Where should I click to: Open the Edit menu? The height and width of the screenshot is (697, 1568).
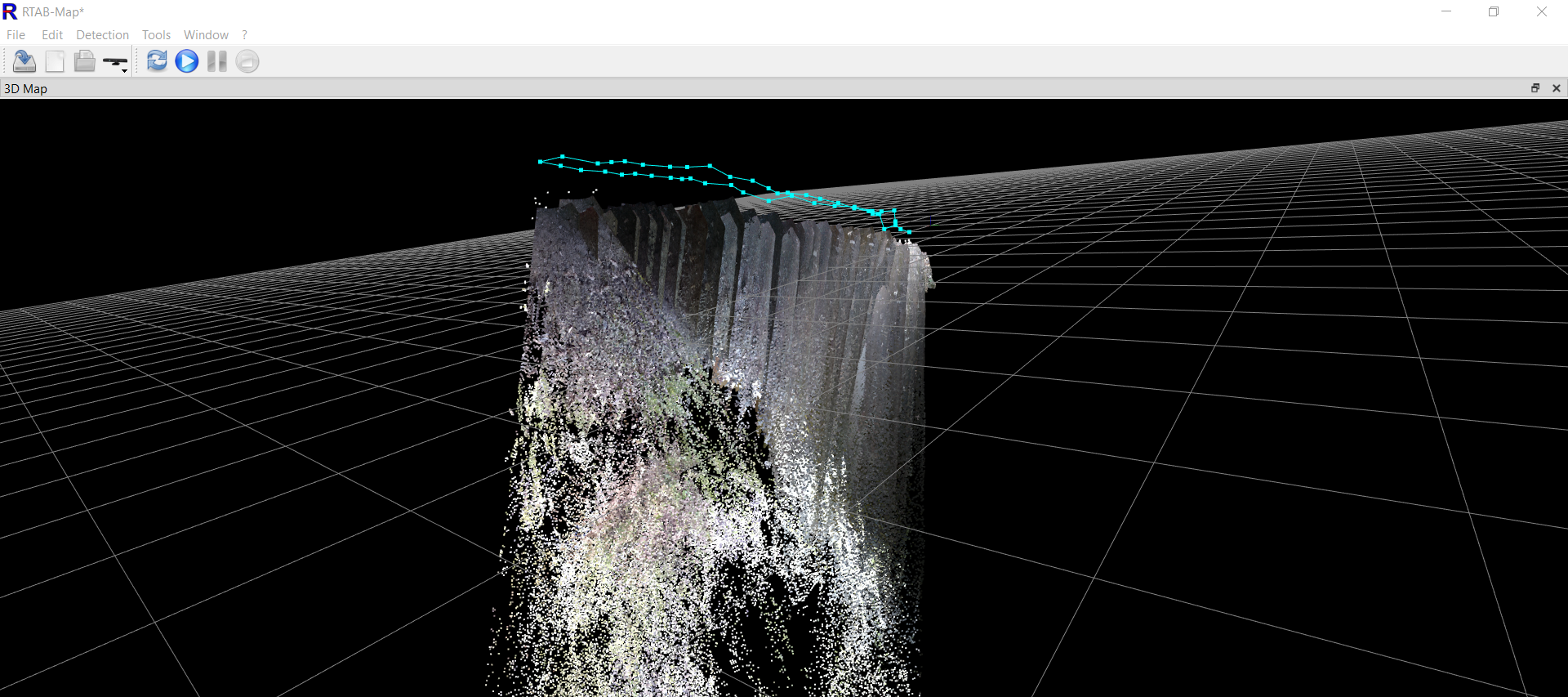(52, 35)
